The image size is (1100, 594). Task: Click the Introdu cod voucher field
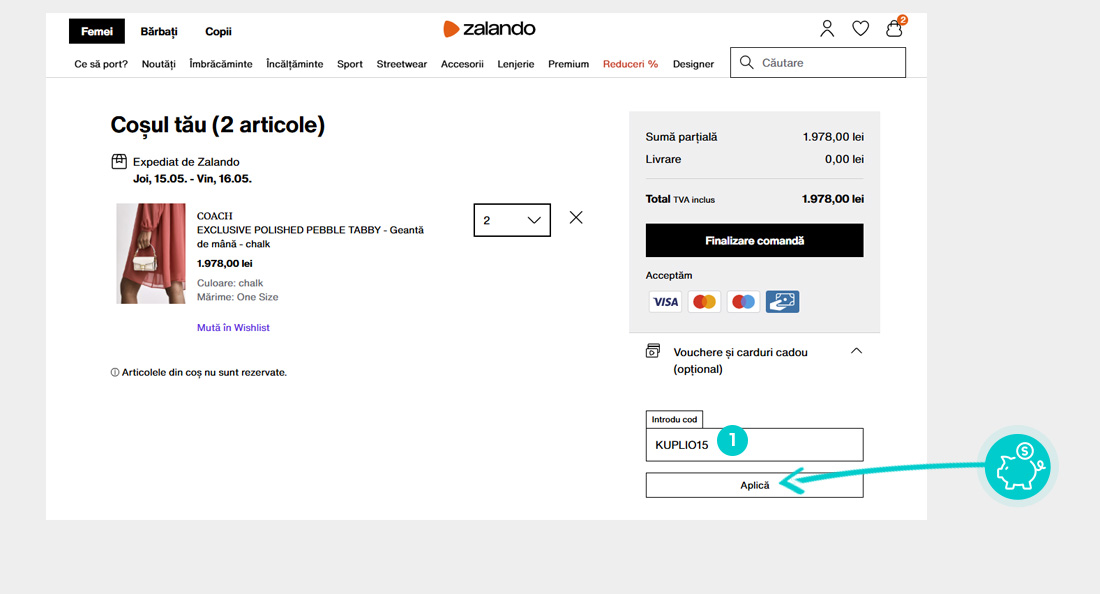[754, 445]
